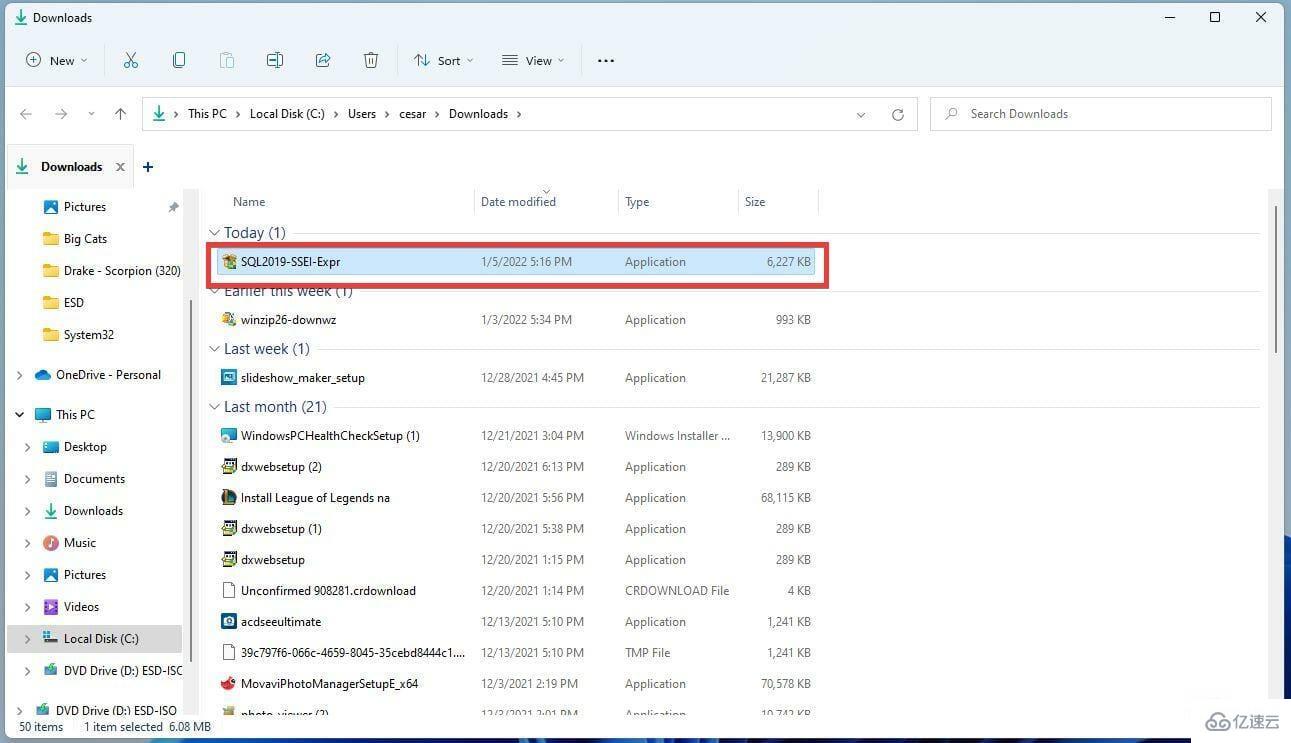Expand the Desktop tree node
Screen dimensions: 1291x743
pyautogui.click(x=28, y=447)
